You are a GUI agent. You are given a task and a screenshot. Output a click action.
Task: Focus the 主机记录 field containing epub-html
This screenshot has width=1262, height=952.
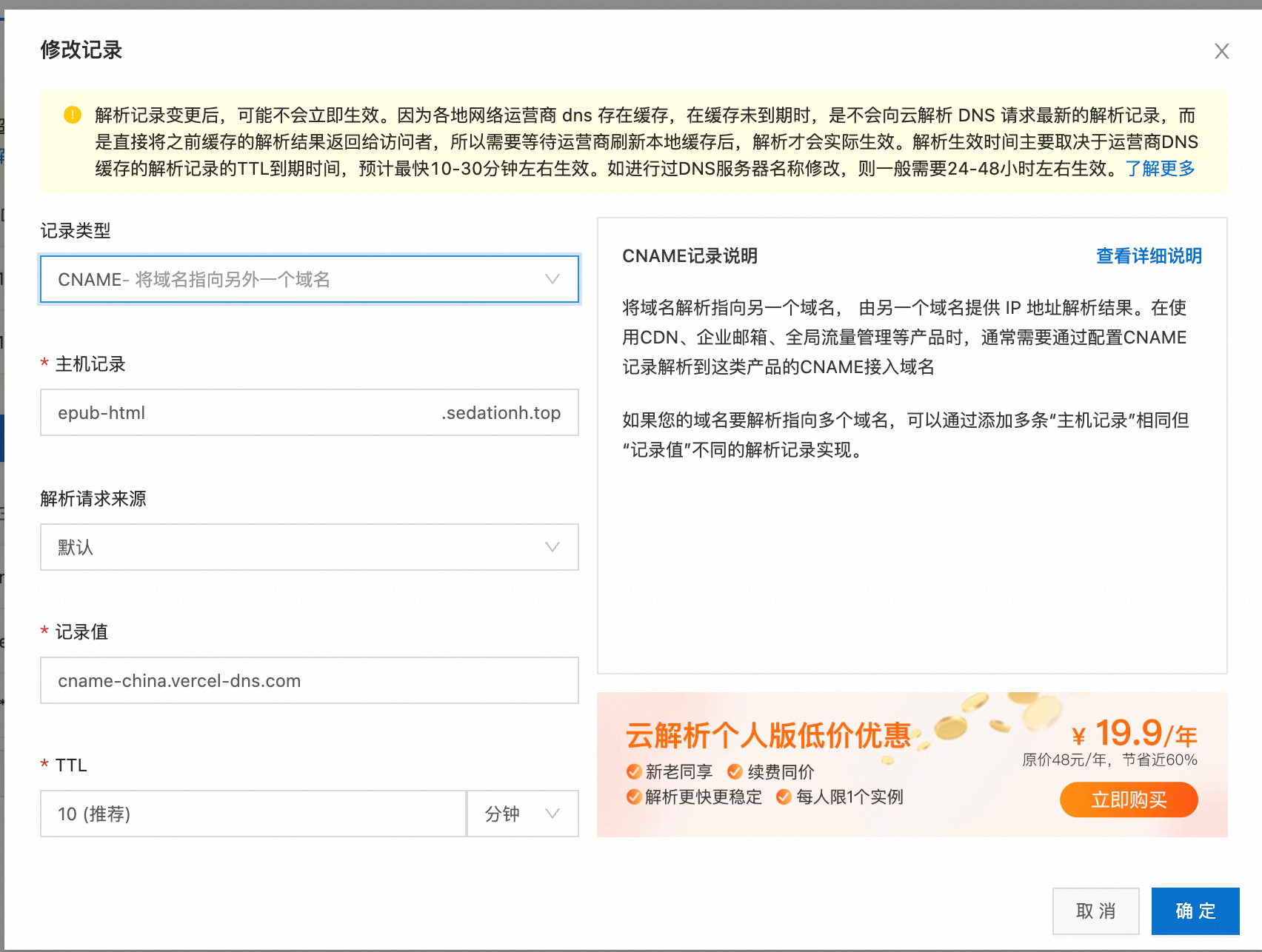(x=237, y=413)
